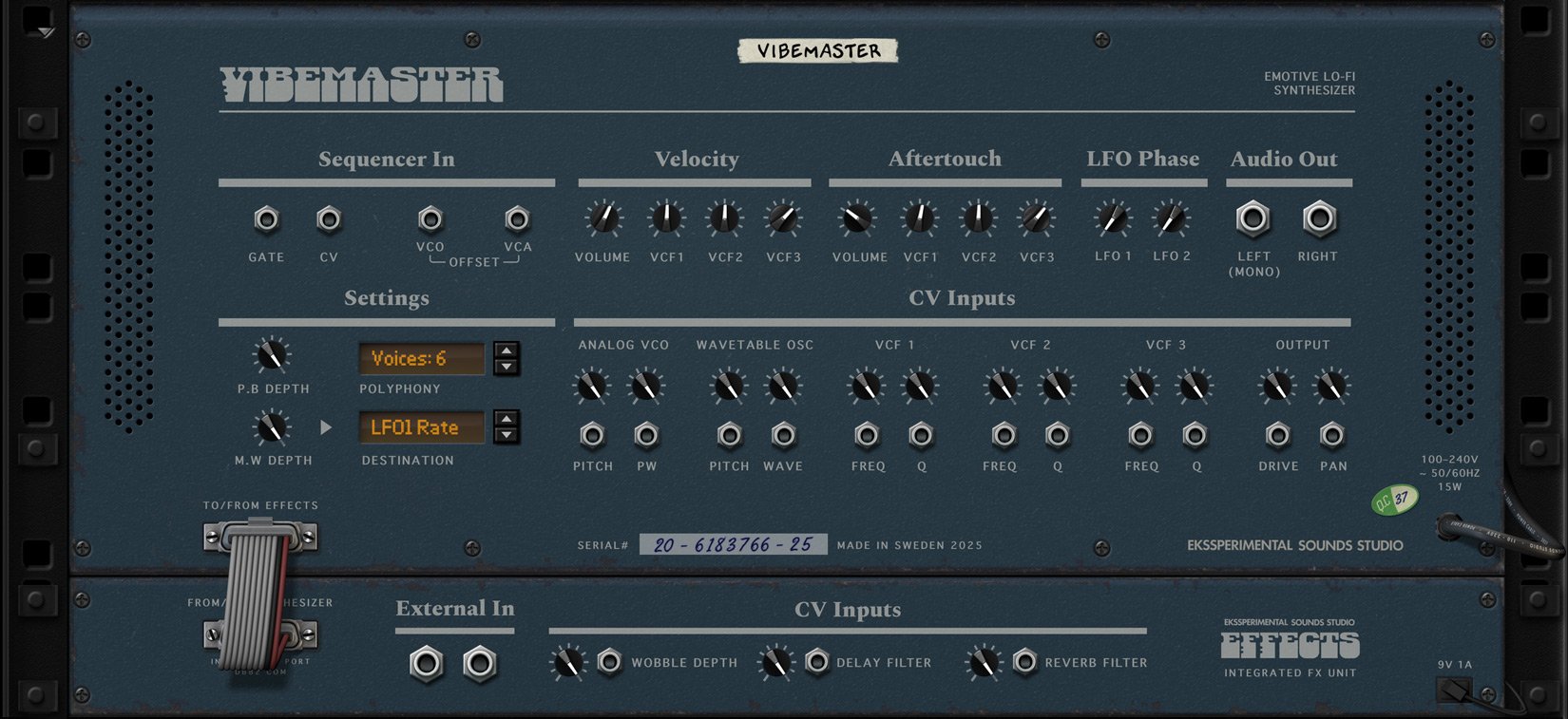This screenshot has width=1568, height=719.
Task: Click the Sequencer In CV jack
Action: point(329,220)
